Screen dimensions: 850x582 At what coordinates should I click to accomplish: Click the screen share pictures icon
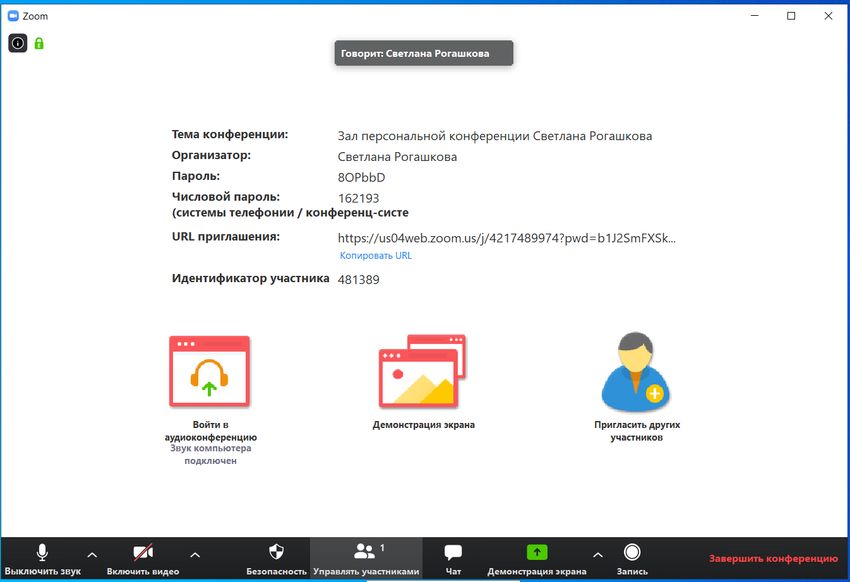point(422,370)
